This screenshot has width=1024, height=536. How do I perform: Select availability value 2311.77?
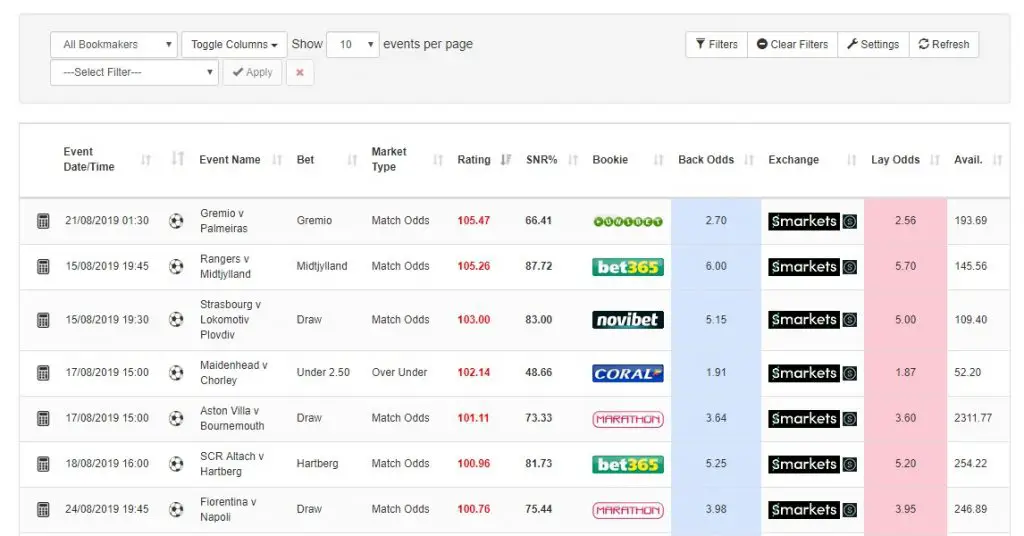point(972,418)
